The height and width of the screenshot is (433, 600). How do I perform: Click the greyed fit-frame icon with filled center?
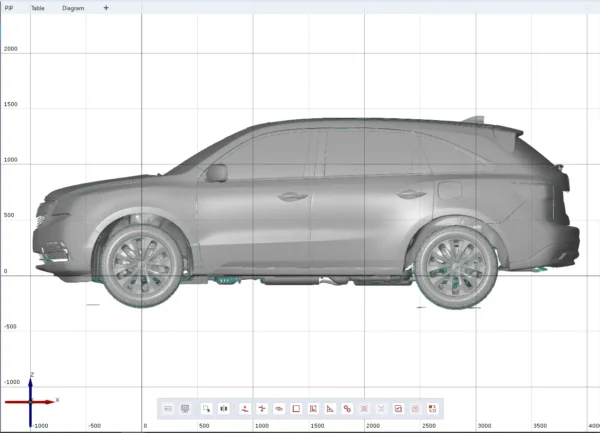(x=364, y=409)
